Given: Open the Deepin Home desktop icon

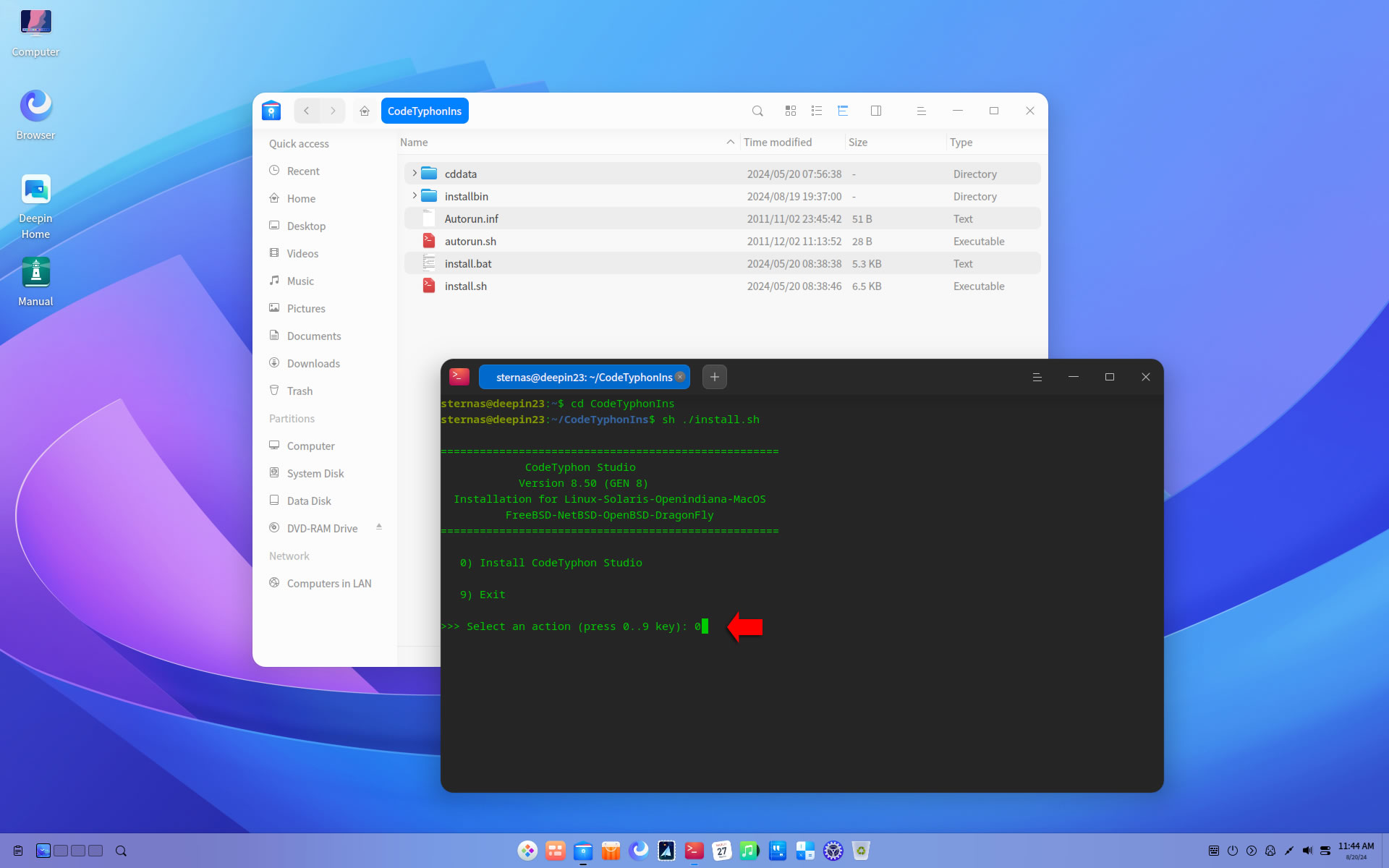Looking at the screenshot, I should [x=35, y=207].
